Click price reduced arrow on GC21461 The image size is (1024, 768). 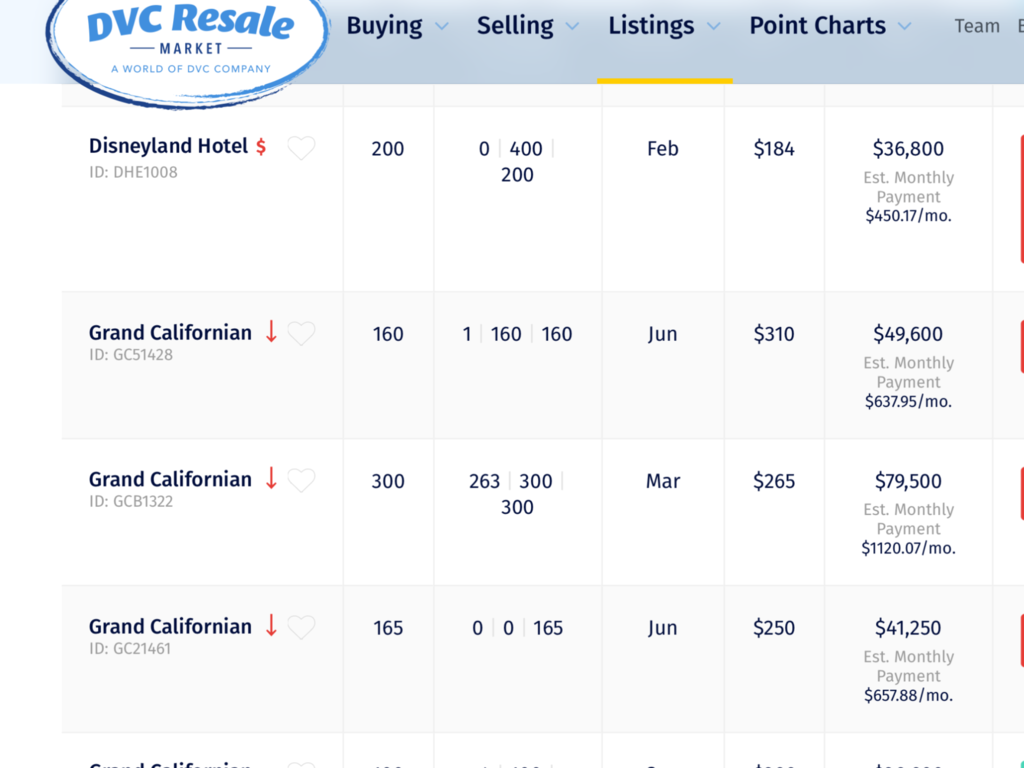271,626
